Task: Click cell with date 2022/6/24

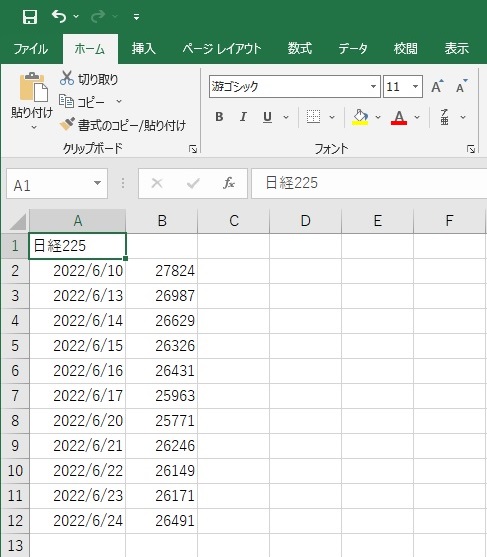Action: point(77,521)
